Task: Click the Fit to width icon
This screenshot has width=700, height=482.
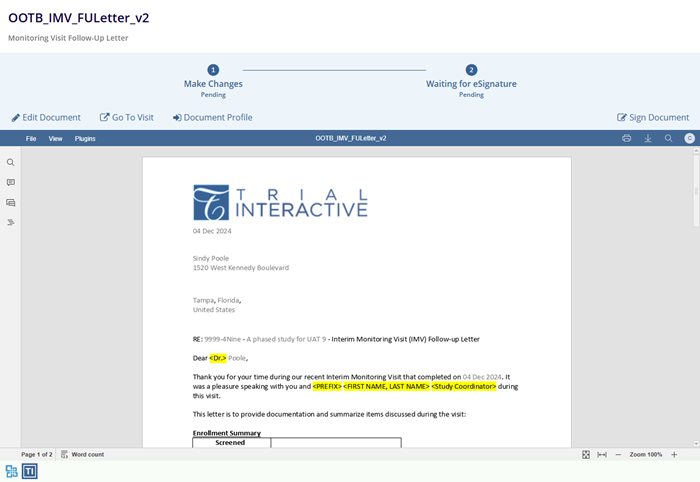Action: [602, 454]
